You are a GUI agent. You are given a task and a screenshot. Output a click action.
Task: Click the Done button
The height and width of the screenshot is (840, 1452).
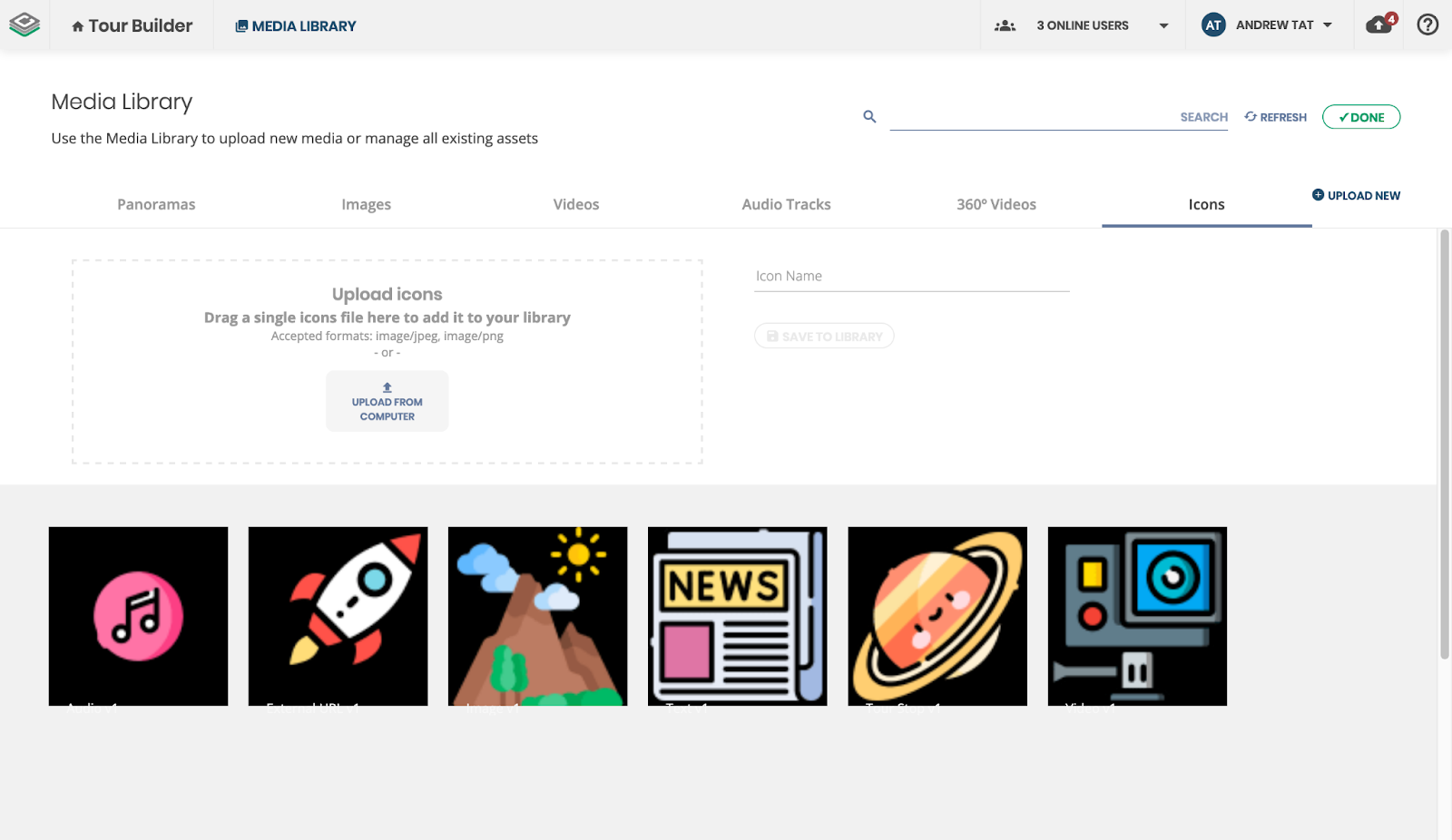pyautogui.click(x=1361, y=117)
